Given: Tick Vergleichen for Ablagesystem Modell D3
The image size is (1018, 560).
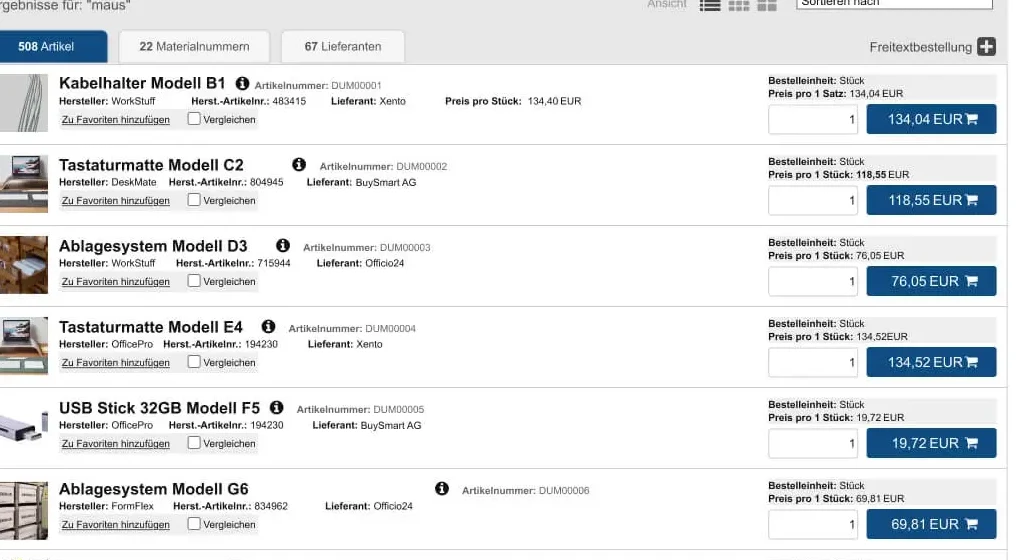Looking at the screenshot, I should coord(193,281).
